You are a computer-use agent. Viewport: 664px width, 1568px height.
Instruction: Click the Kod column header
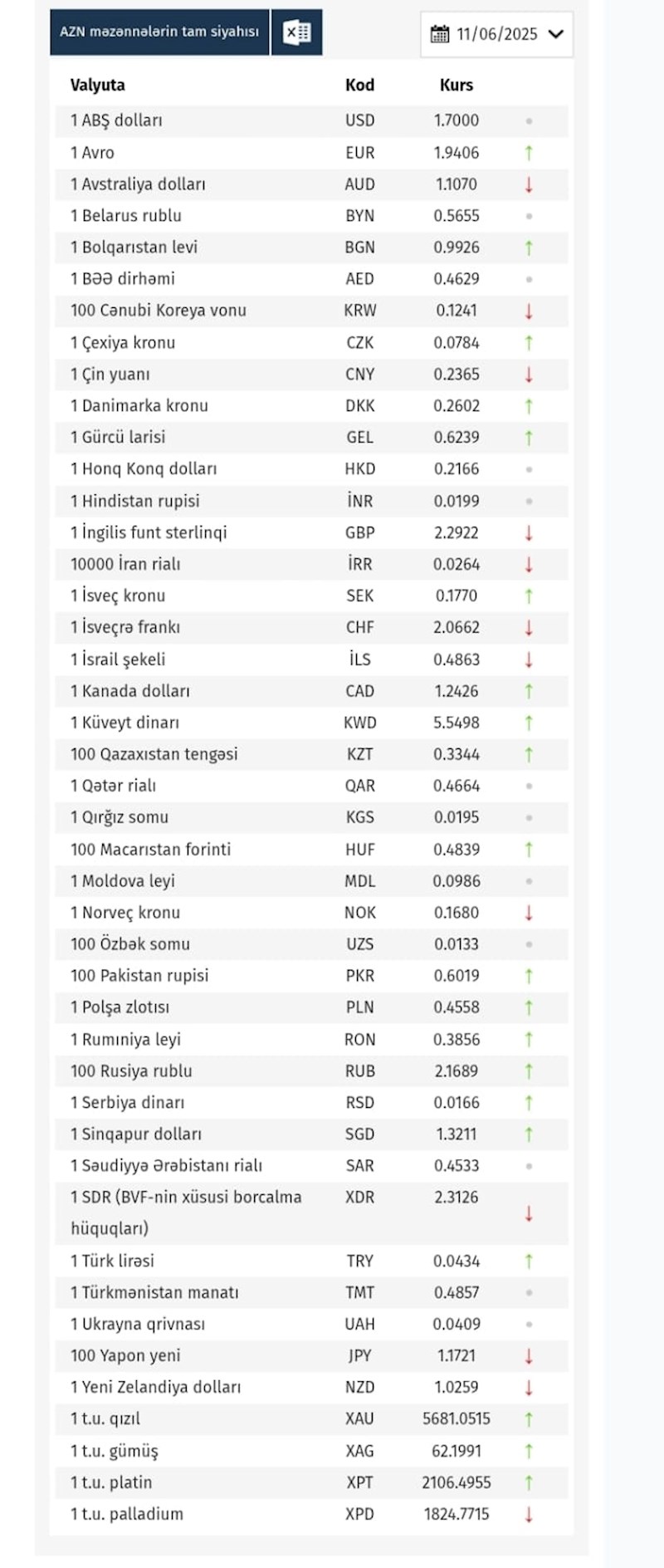[359, 85]
